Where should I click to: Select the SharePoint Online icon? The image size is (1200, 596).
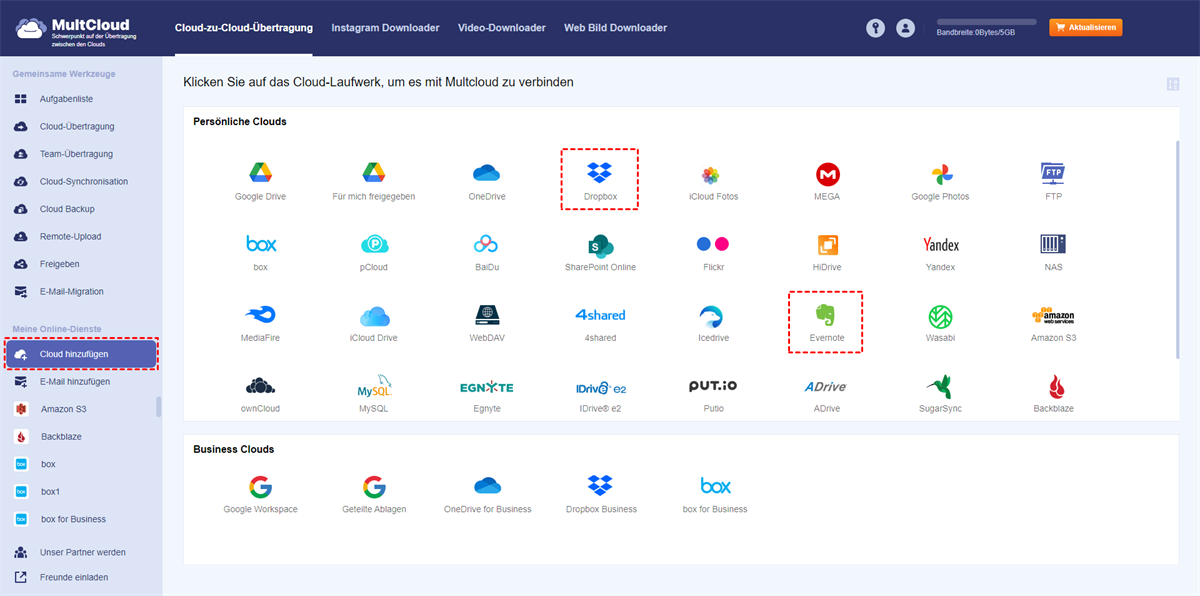pos(600,243)
